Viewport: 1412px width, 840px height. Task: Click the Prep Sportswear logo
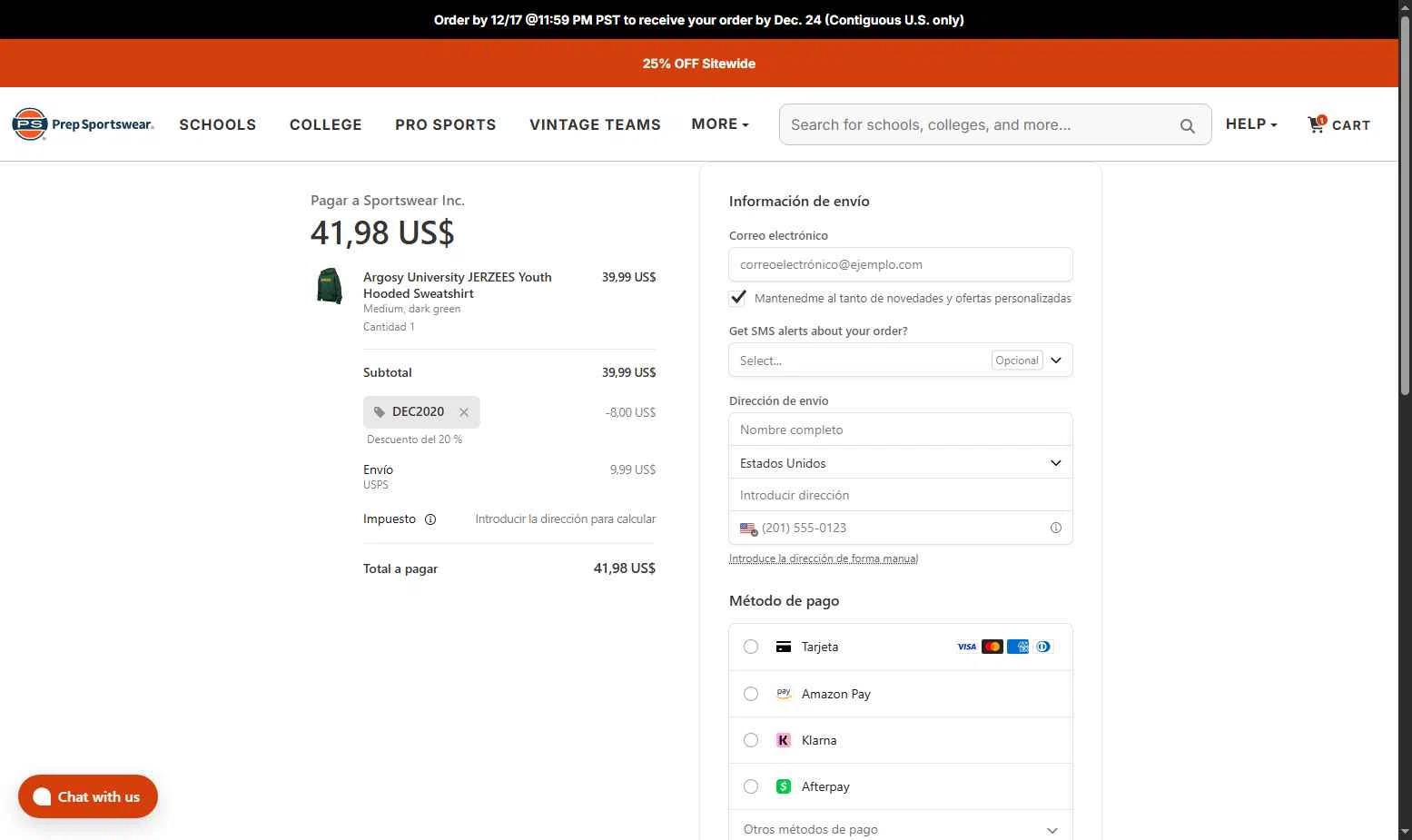83,124
